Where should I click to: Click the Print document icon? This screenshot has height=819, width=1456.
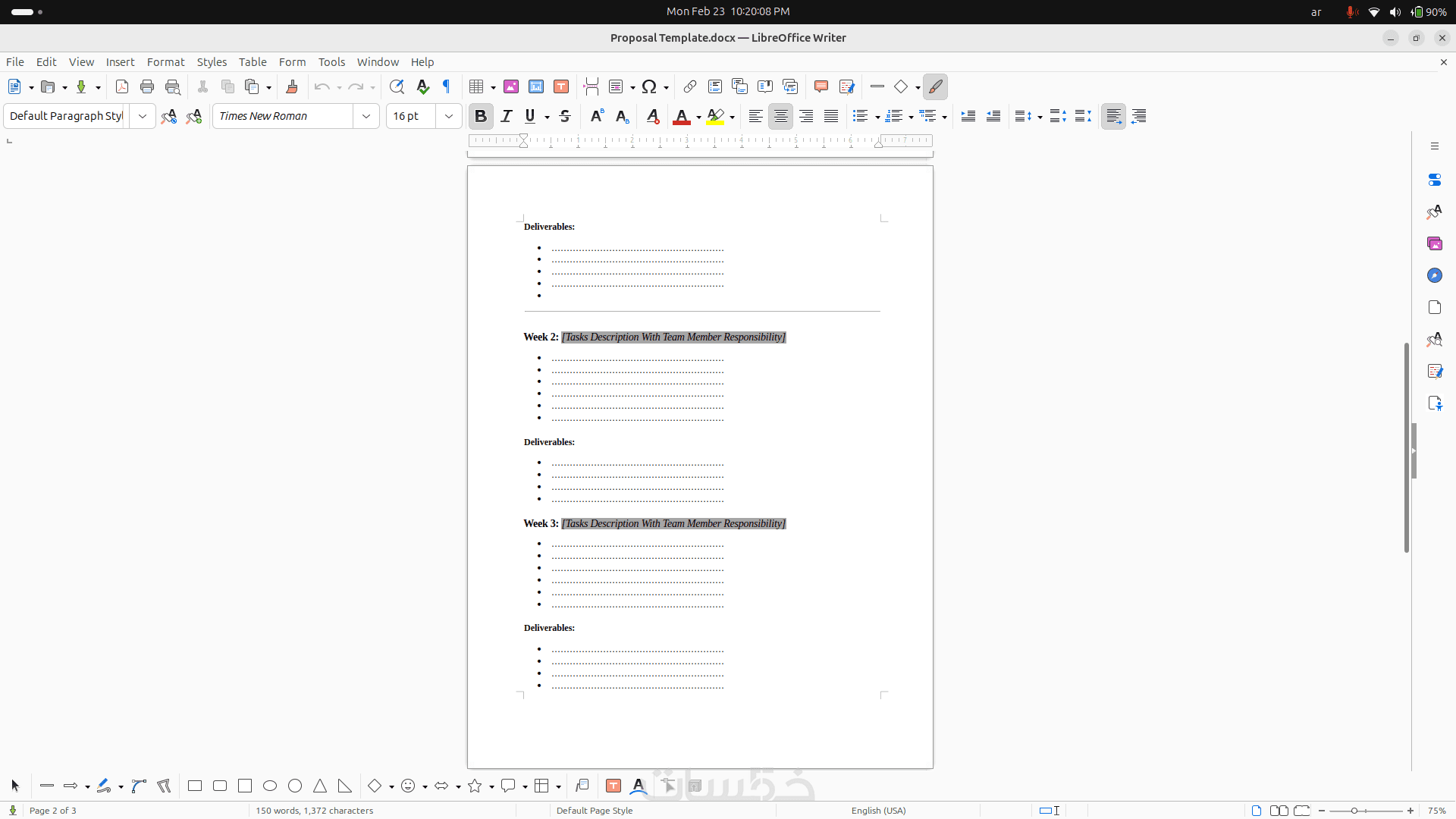(x=147, y=86)
